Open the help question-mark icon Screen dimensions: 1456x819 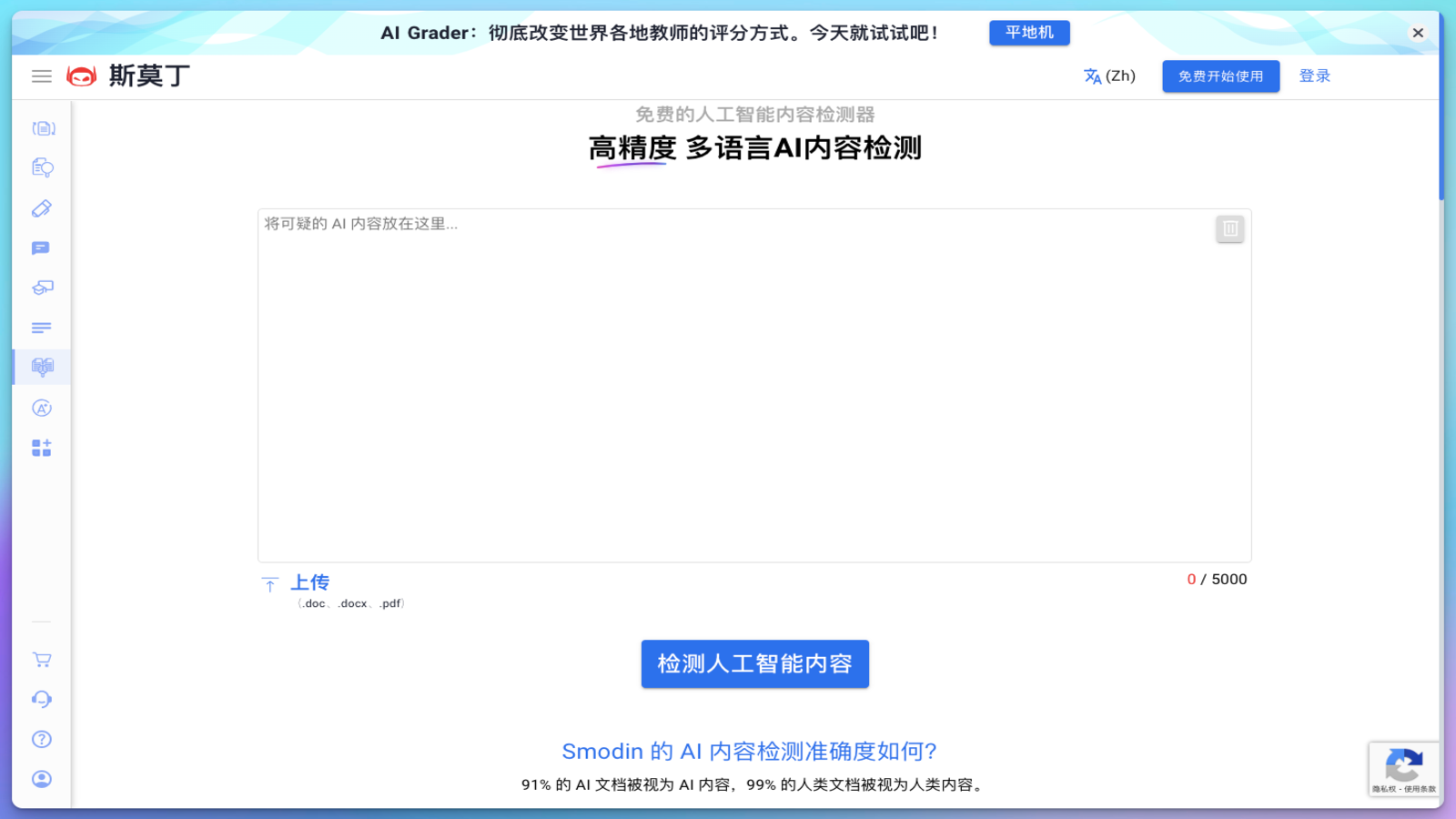tap(41, 738)
